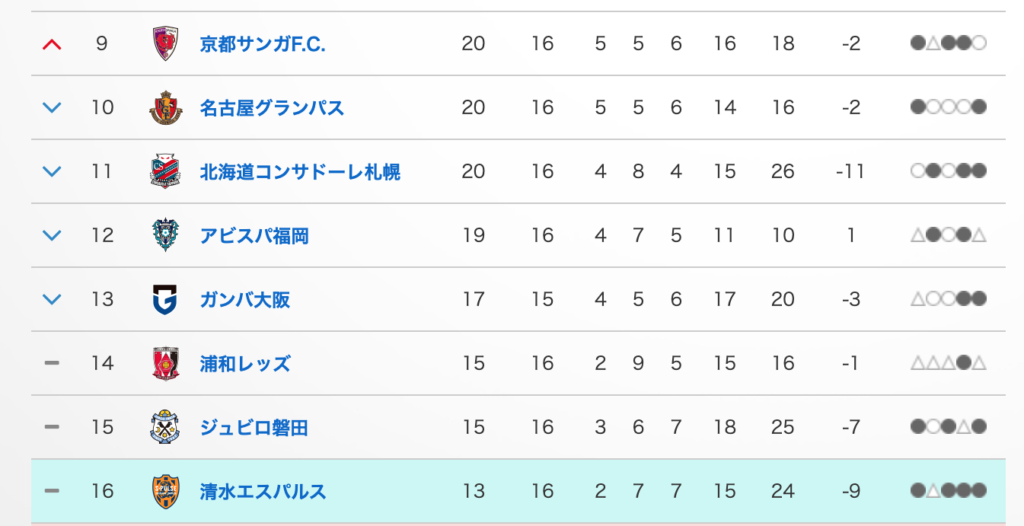Viewport: 1024px width, 526px height.
Task: Visit the 浦和レッズ team page
Action: point(245,364)
